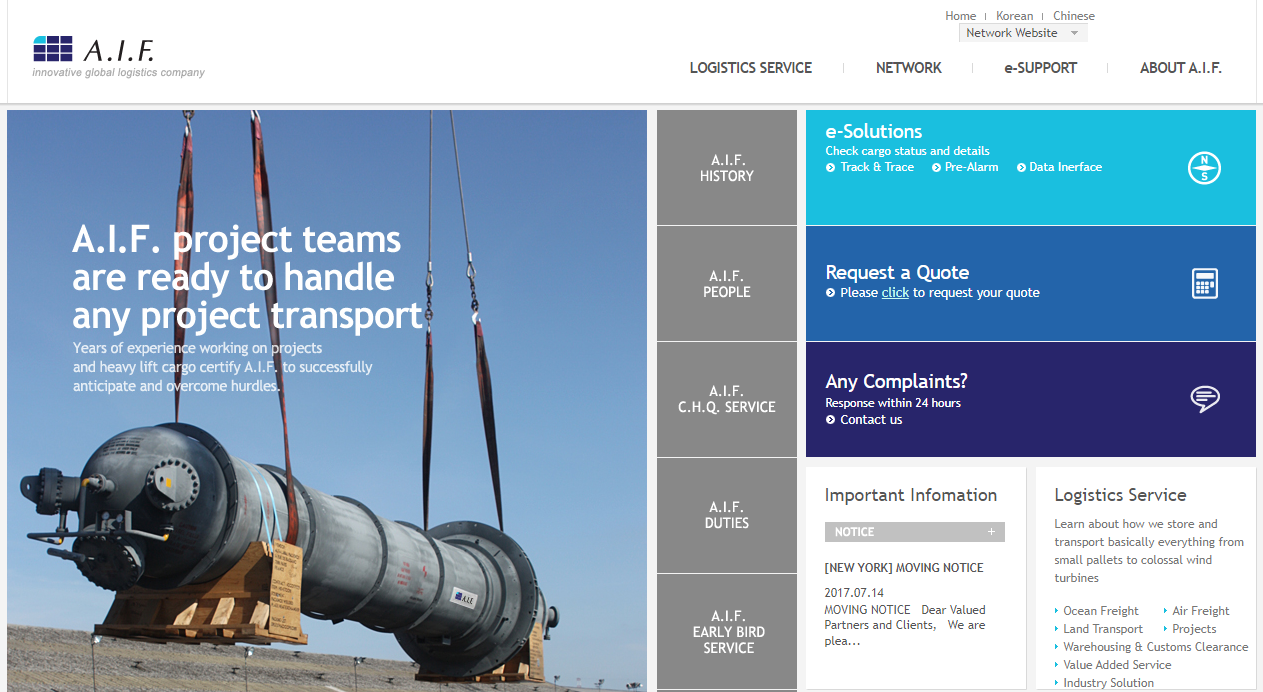This screenshot has height=692, width=1263.
Task: Open the e-SUPPORT menu
Action: (1040, 68)
